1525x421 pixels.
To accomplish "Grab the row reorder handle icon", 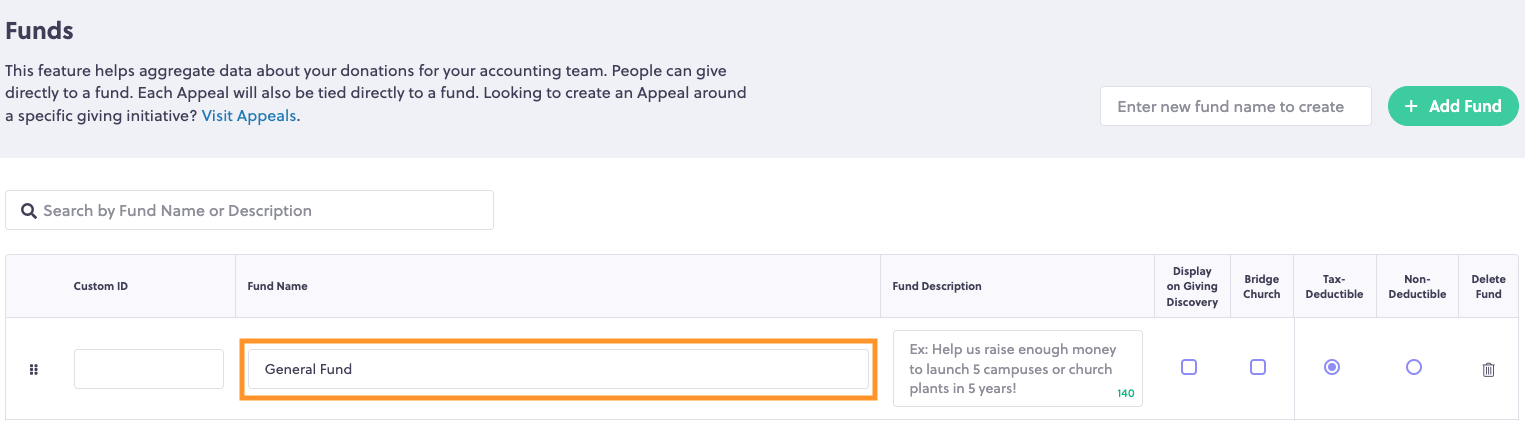I will 33,369.
